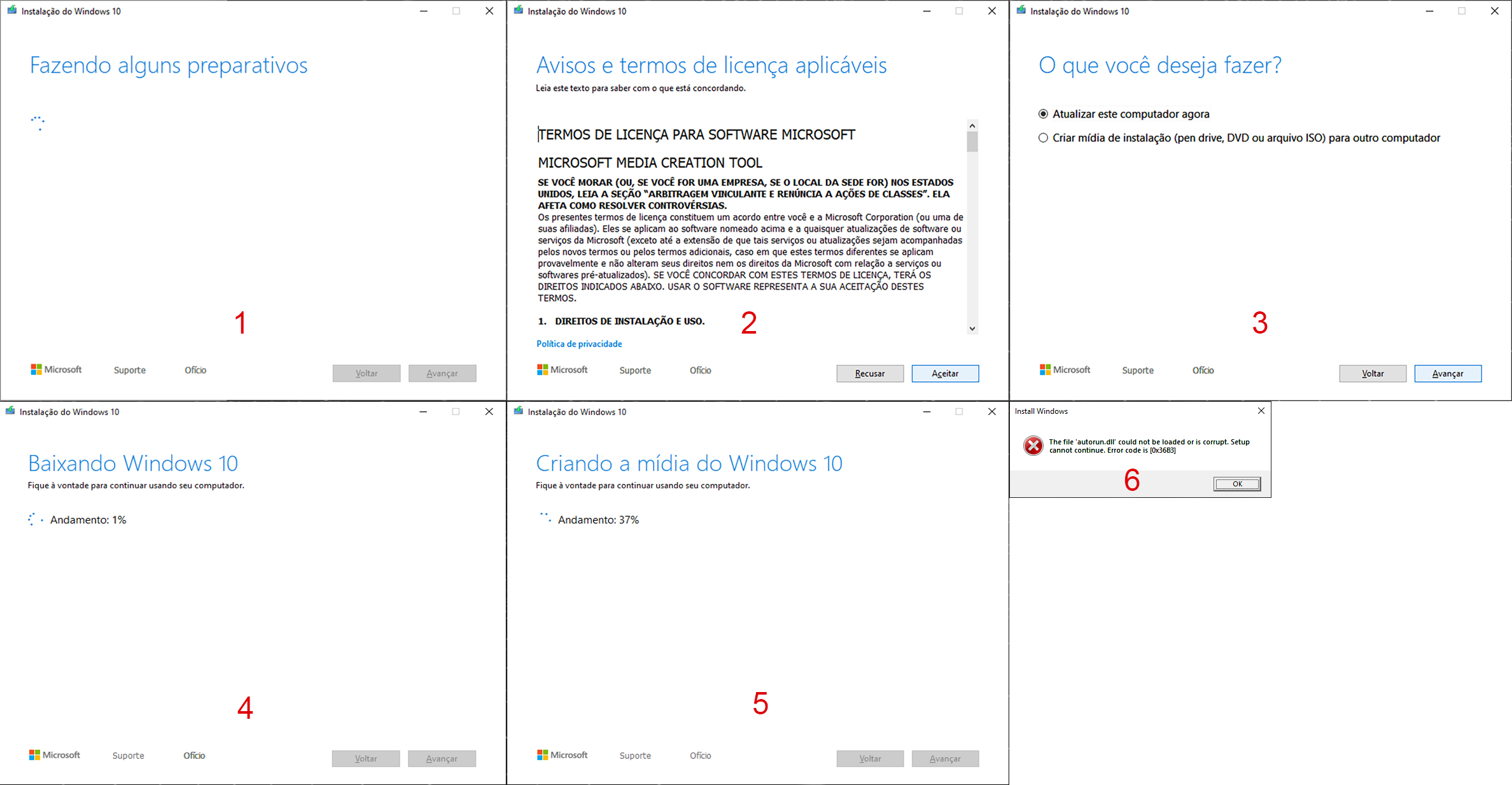
Task: Click the license text scrollbar down arrow
Action: [972, 329]
